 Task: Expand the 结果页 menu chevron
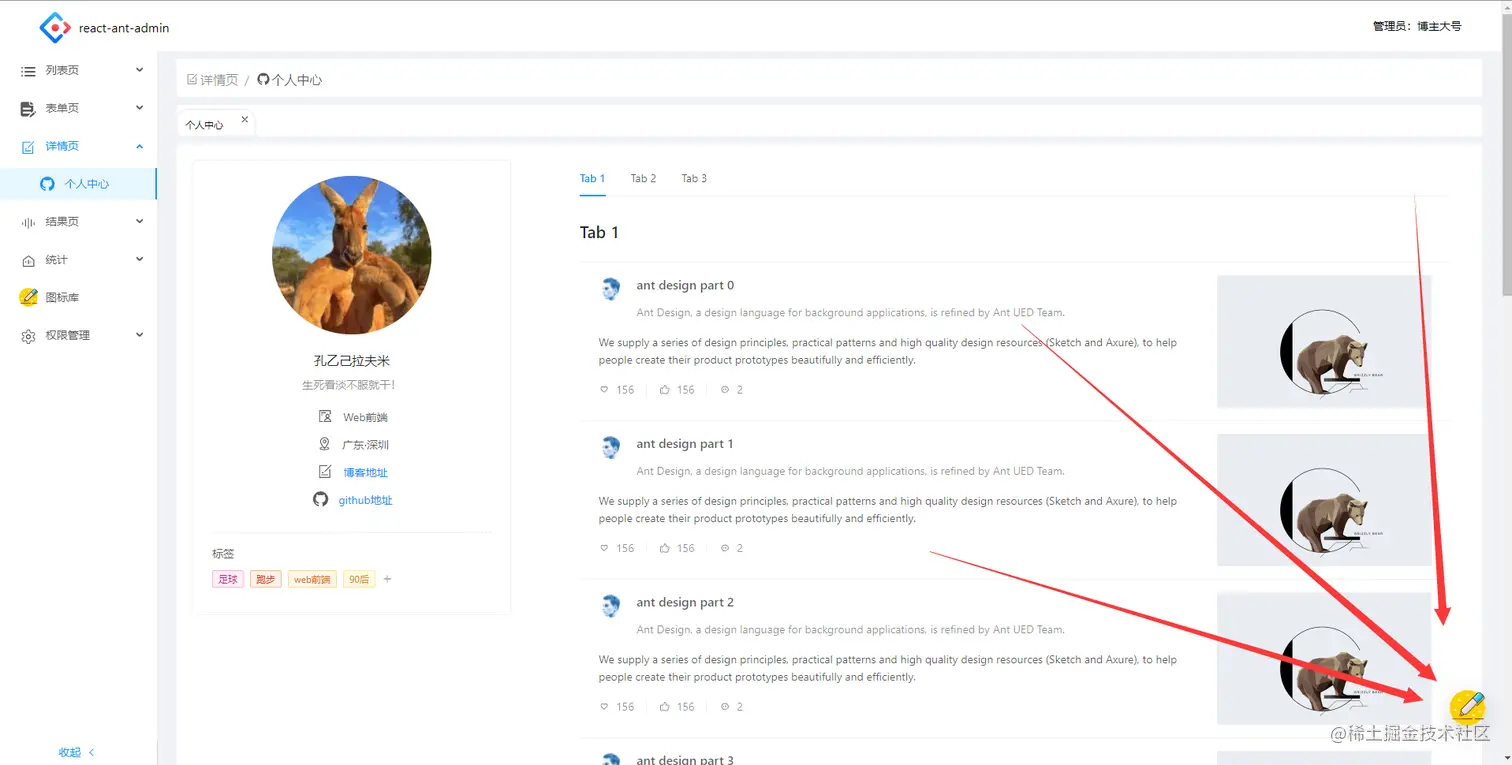tap(140, 221)
